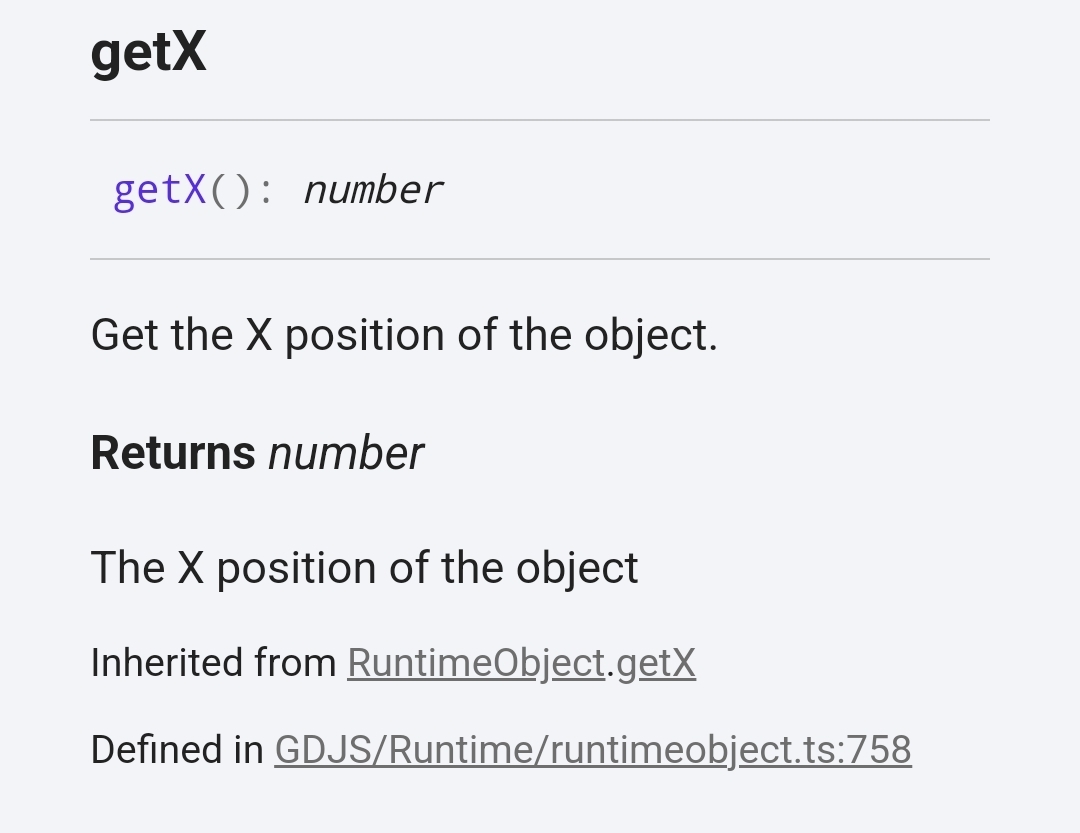Click the word "The" below Returns
Viewport: 1080px width, 833px height.
(x=127, y=568)
